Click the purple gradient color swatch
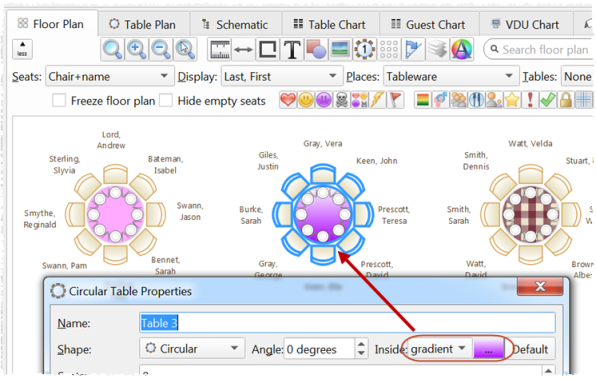 488,349
